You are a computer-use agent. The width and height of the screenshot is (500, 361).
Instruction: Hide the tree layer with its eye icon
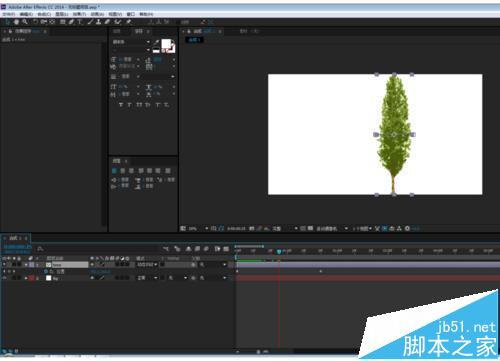pos(4,265)
